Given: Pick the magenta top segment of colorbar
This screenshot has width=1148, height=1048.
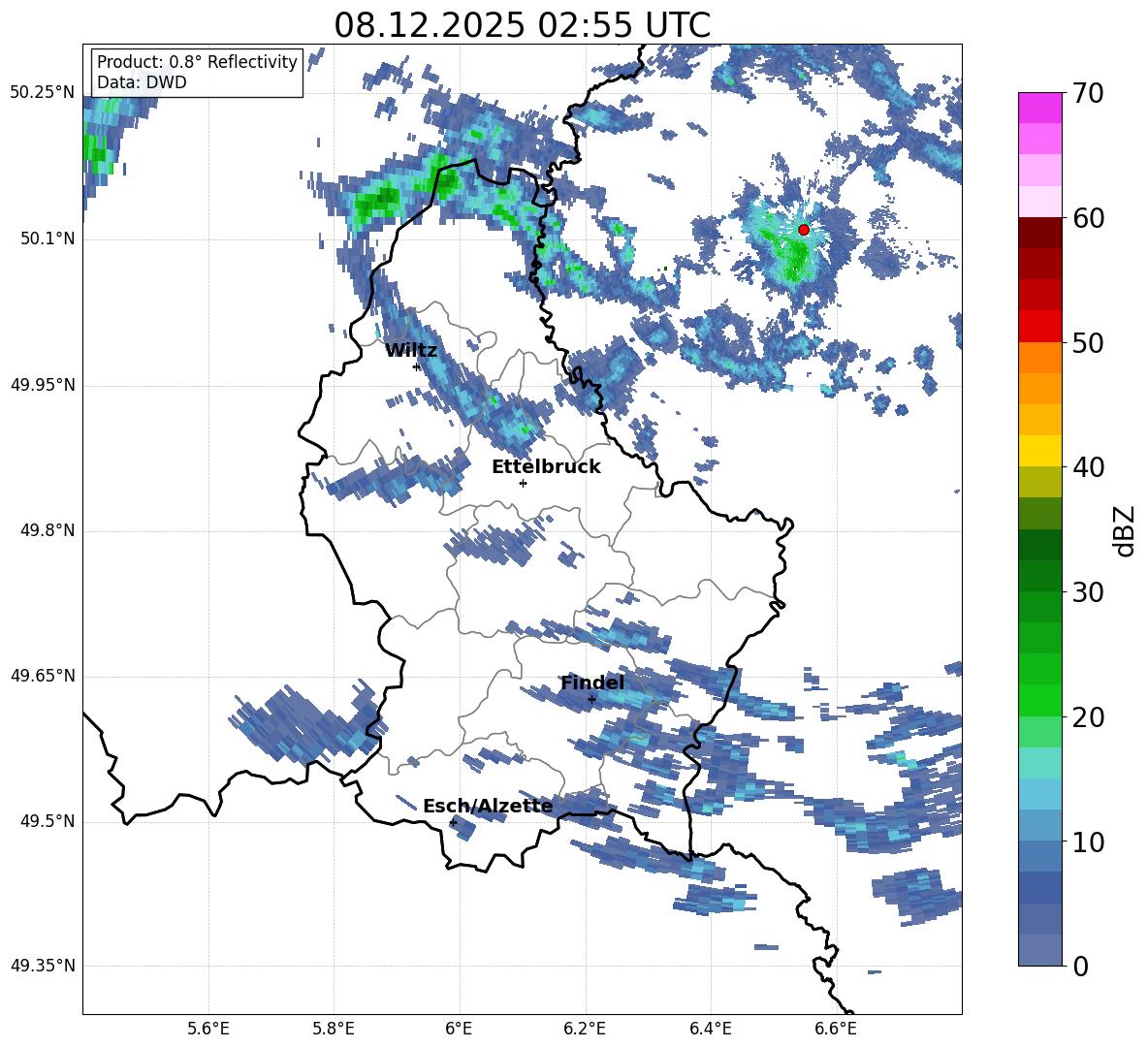Looking at the screenshot, I should 1039,109.
